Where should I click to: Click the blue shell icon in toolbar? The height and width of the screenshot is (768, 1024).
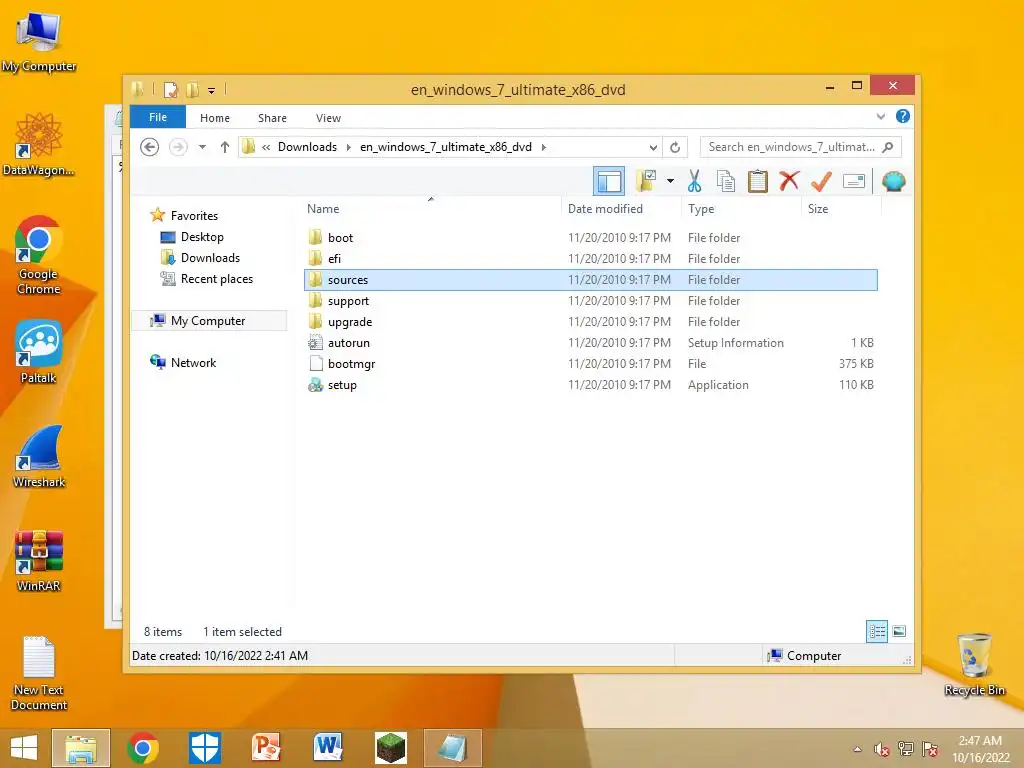tap(893, 181)
